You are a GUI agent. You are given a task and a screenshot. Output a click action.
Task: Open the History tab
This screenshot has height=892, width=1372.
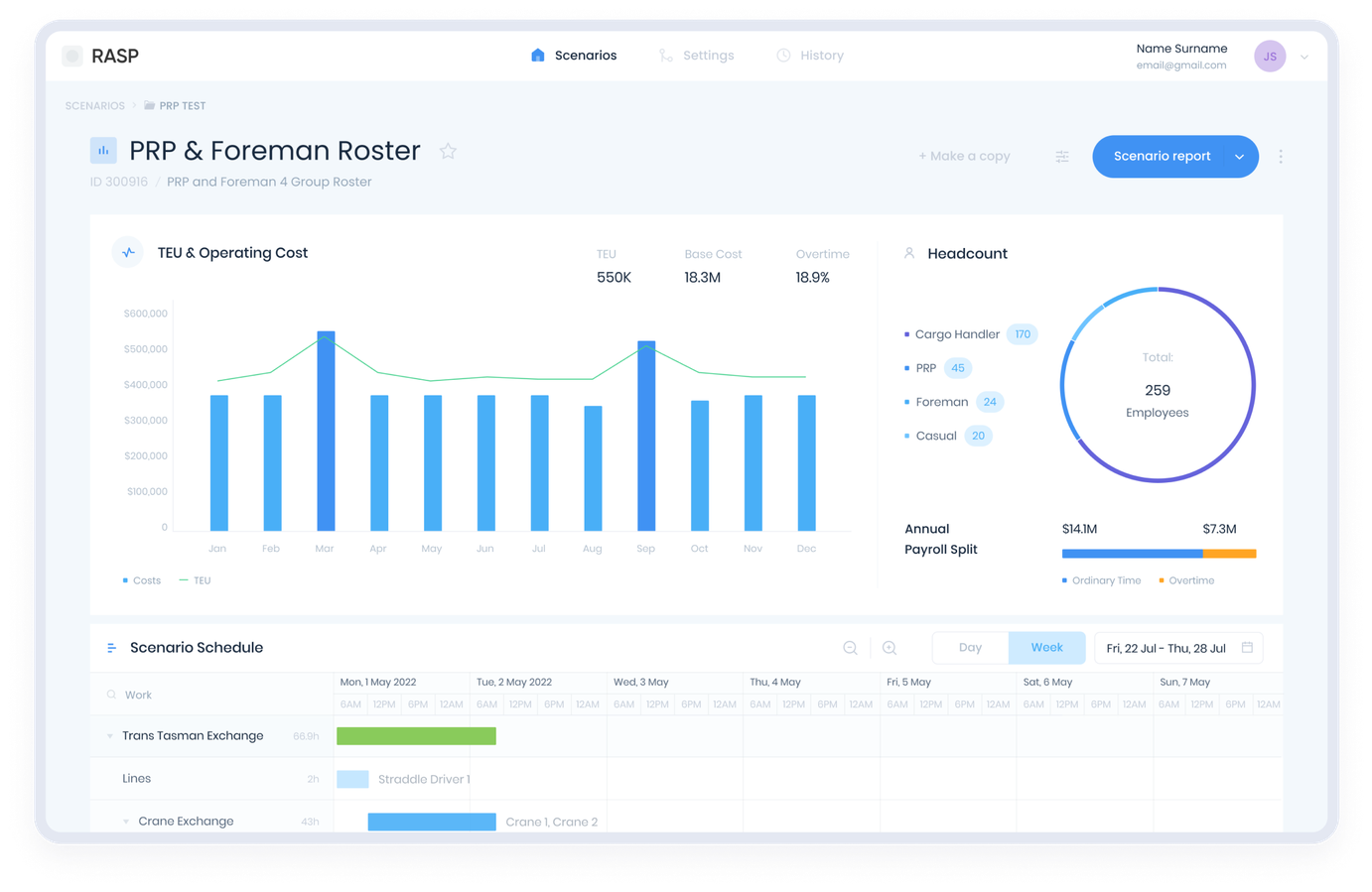(809, 56)
